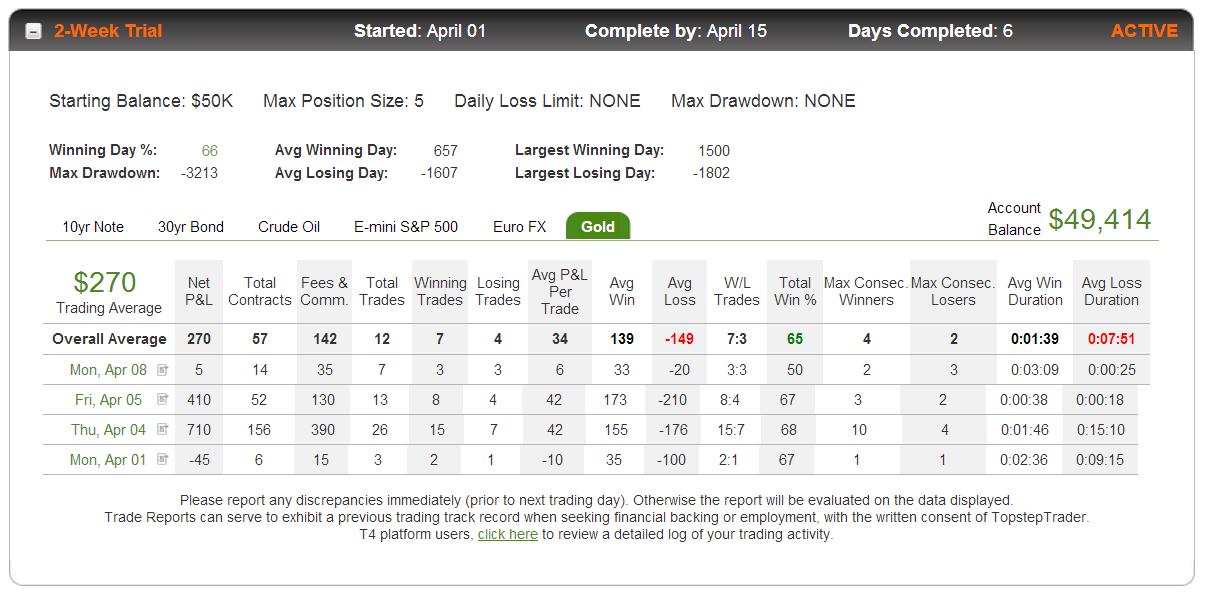This screenshot has width=1208, height=598.
Task: Open the Mon, Apr 01 day link
Action: coord(108,460)
